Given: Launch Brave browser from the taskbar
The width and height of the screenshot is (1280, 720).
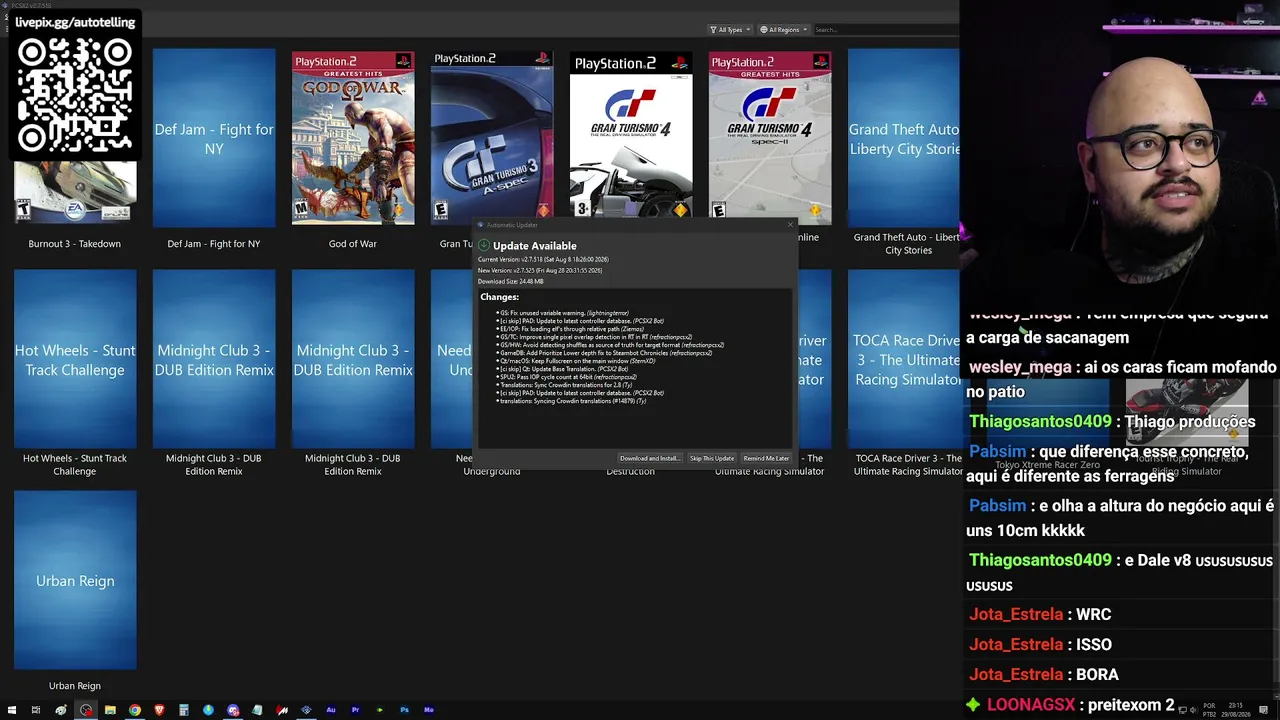Looking at the screenshot, I should click(x=159, y=710).
